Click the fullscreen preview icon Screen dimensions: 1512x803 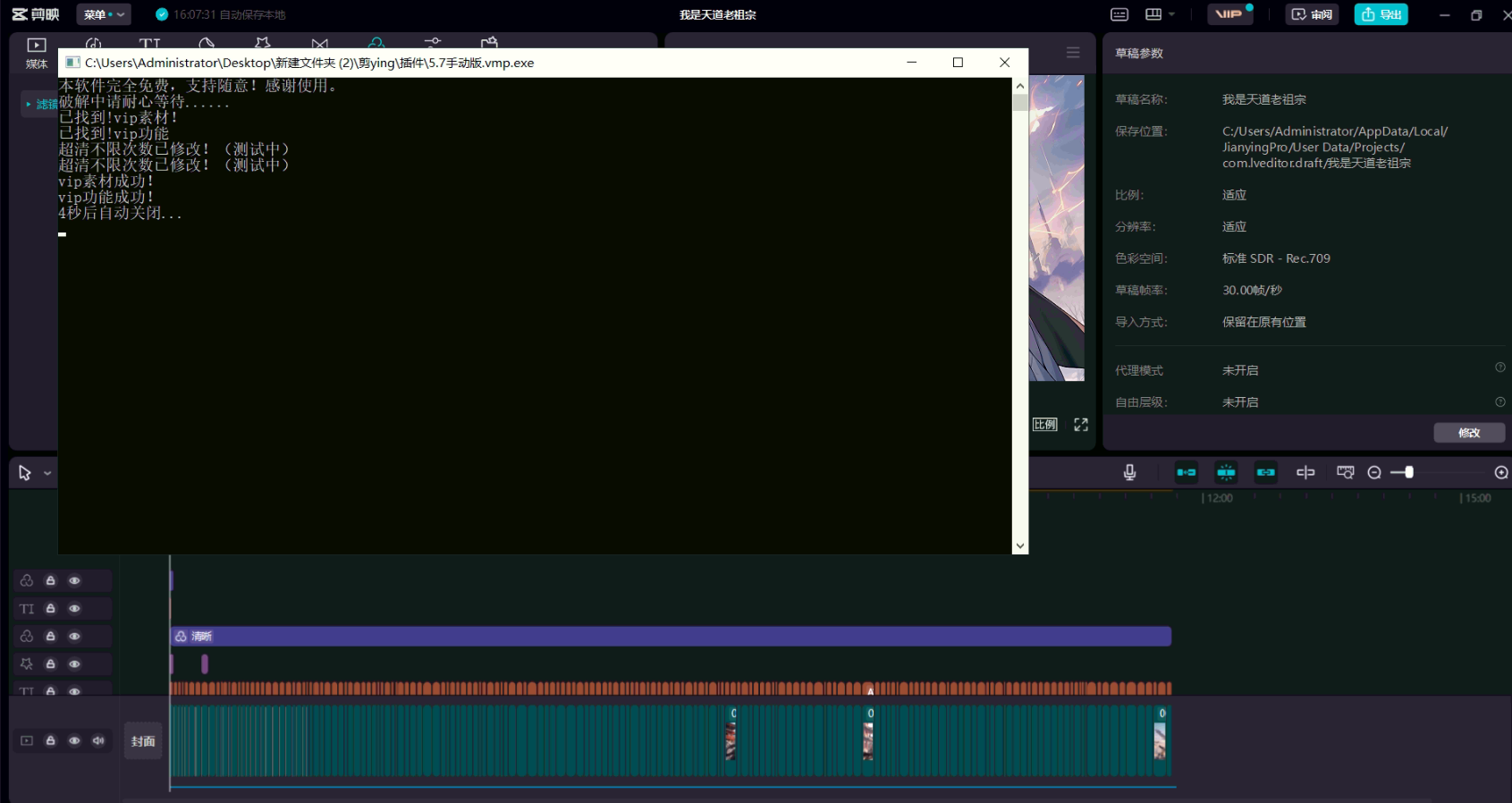(1081, 425)
